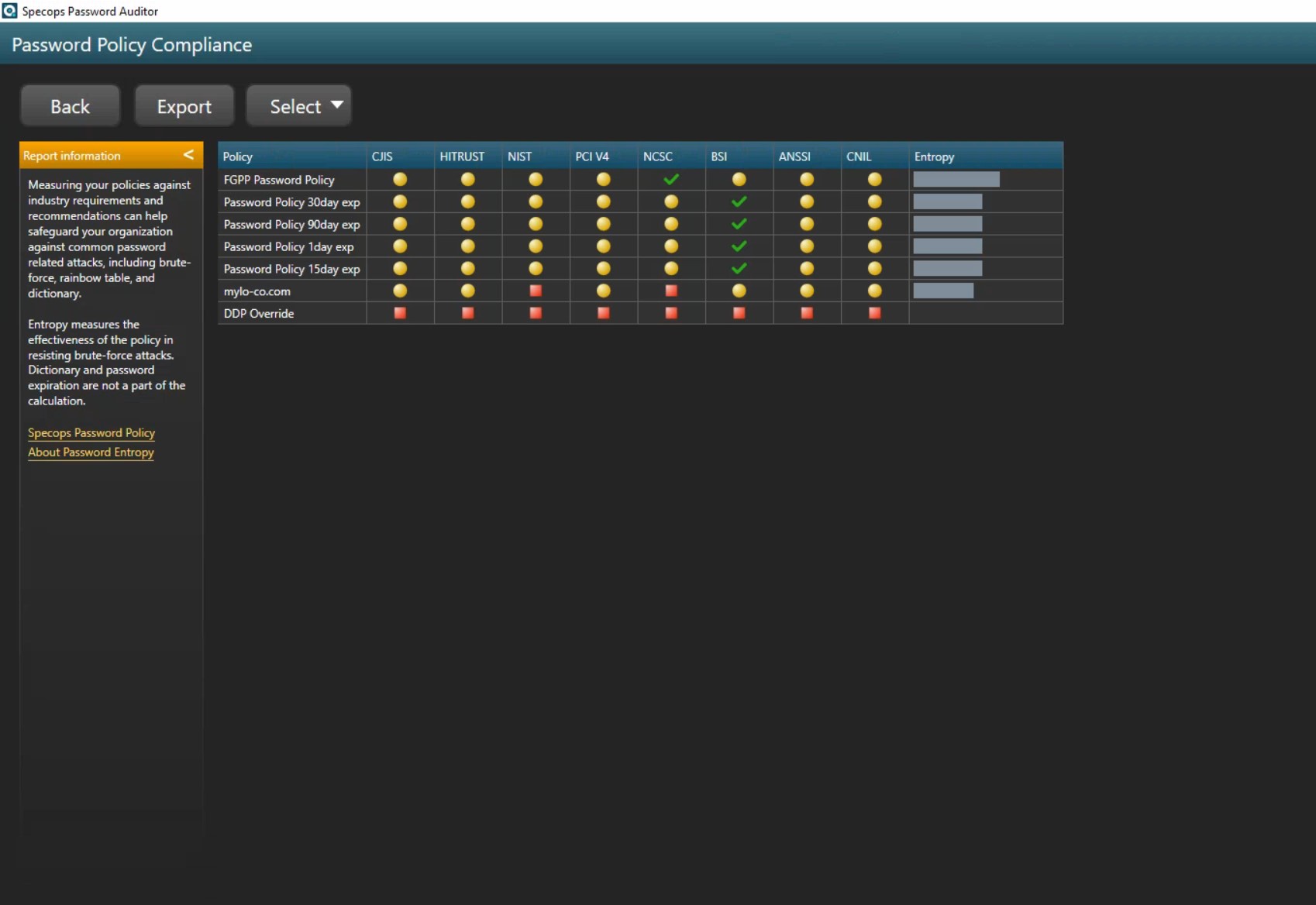Click the green BSI checkmark for Password Policy 1day exp

(739, 246)
